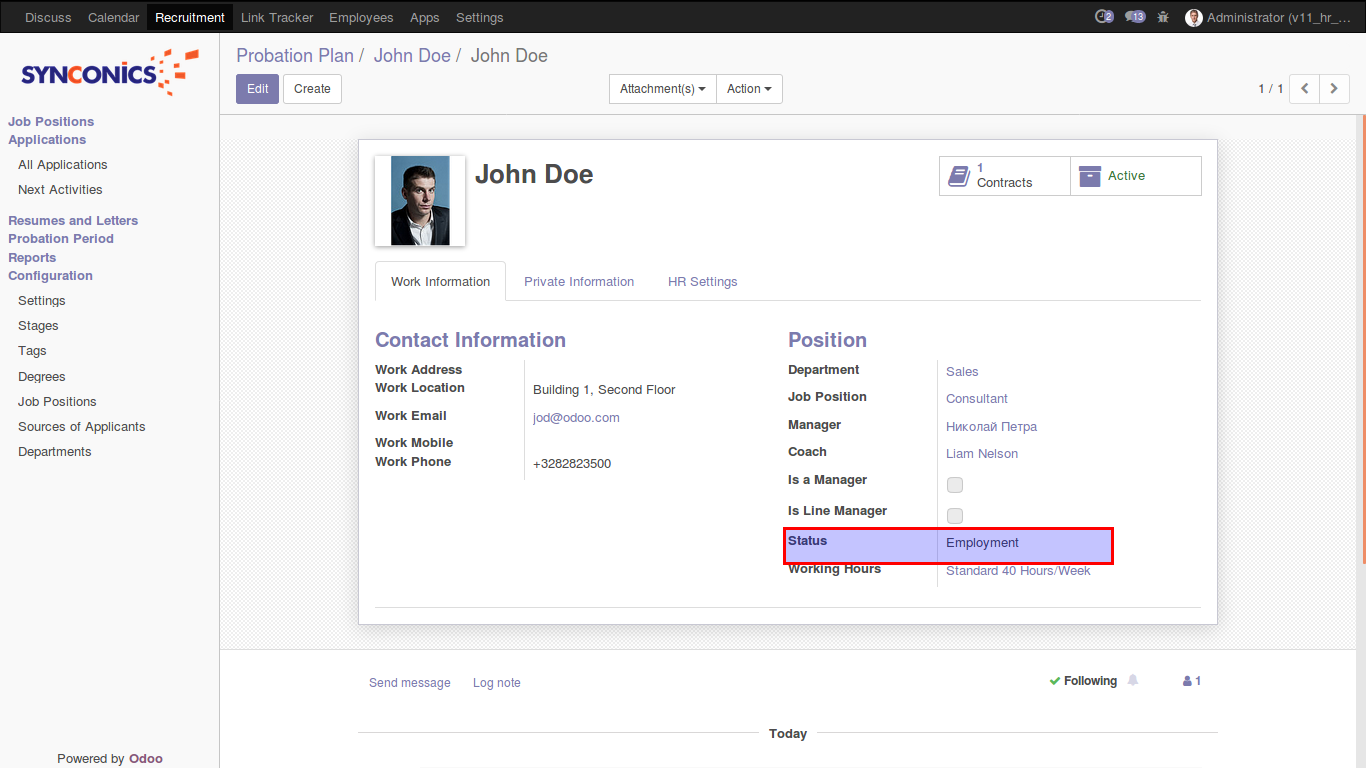Image resolution: width=1366 pixels, height=768 pixels.
Task: Expand the Attachment(s) dropdown
Action: [662, 89]
